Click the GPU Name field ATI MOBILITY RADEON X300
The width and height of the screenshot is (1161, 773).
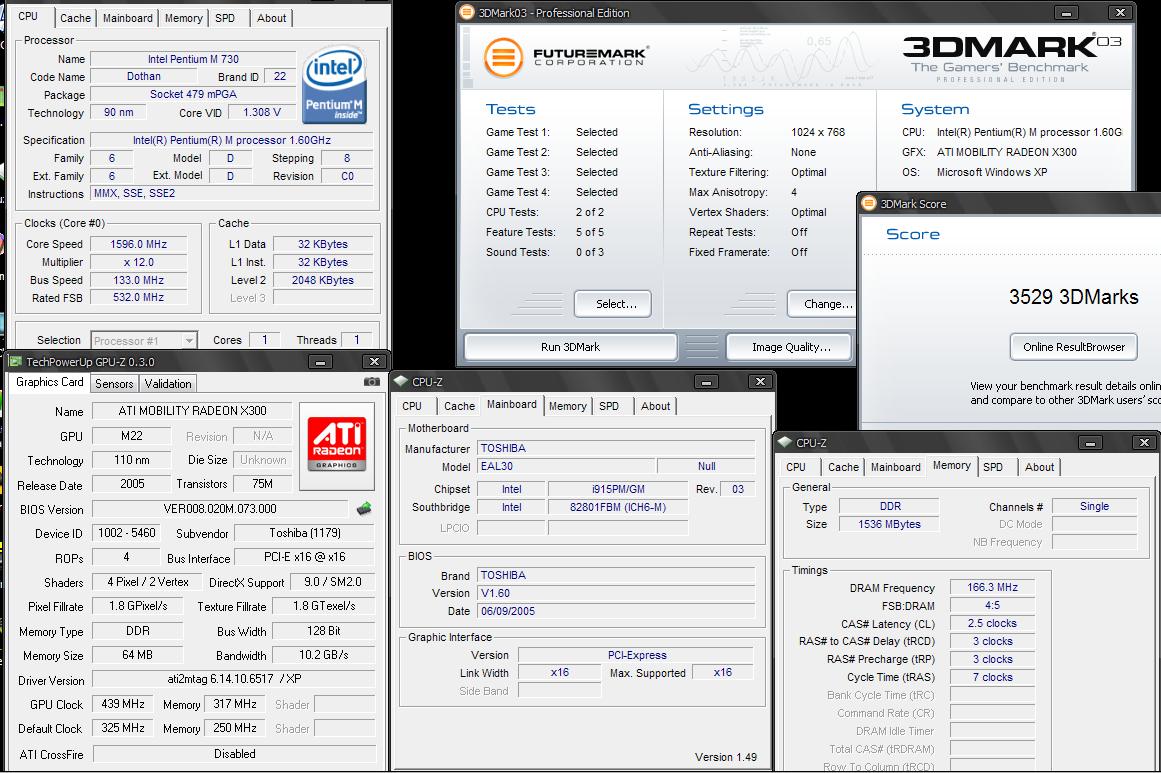[192, 411]
